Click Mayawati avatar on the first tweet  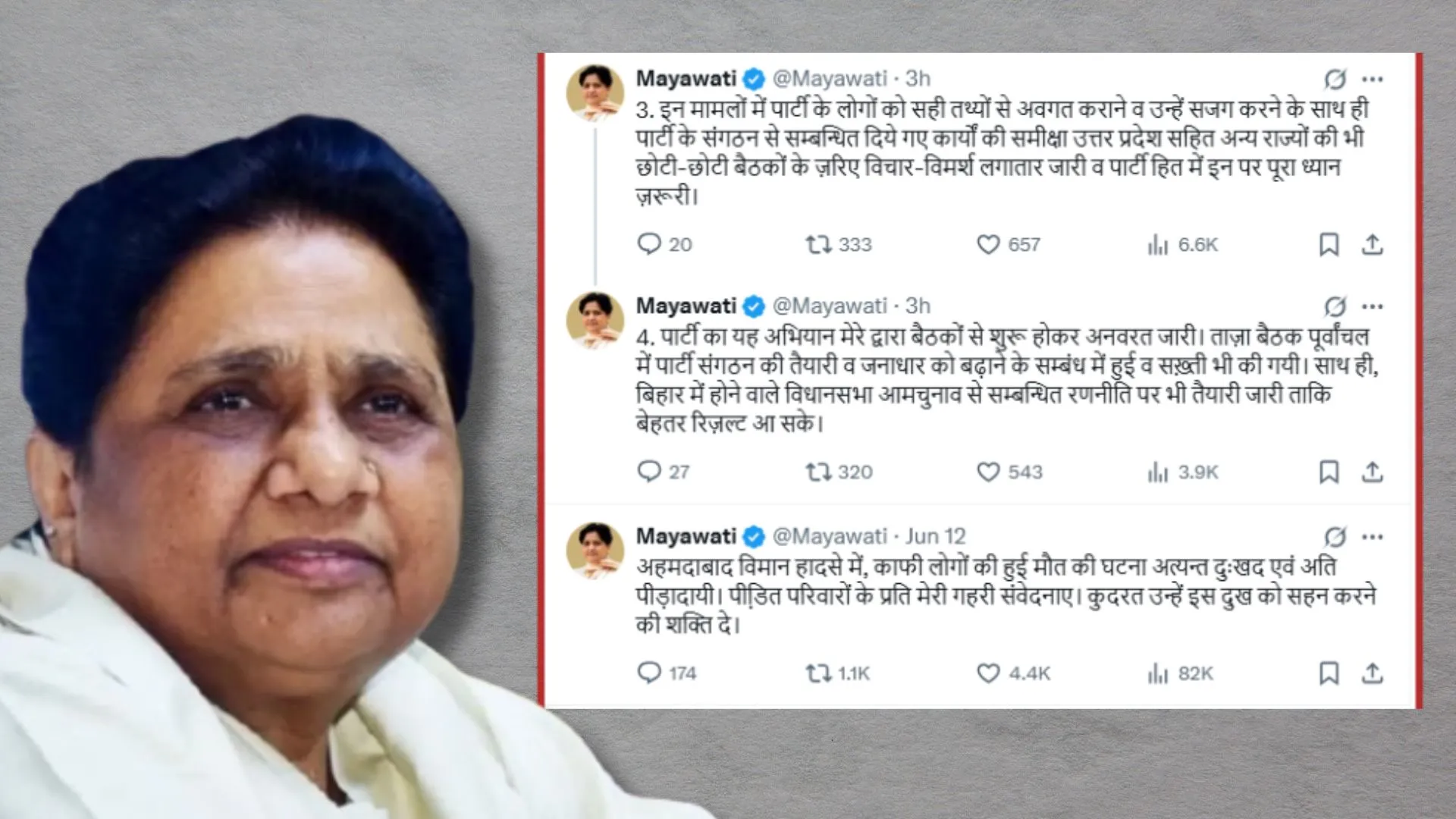point(595,93)
